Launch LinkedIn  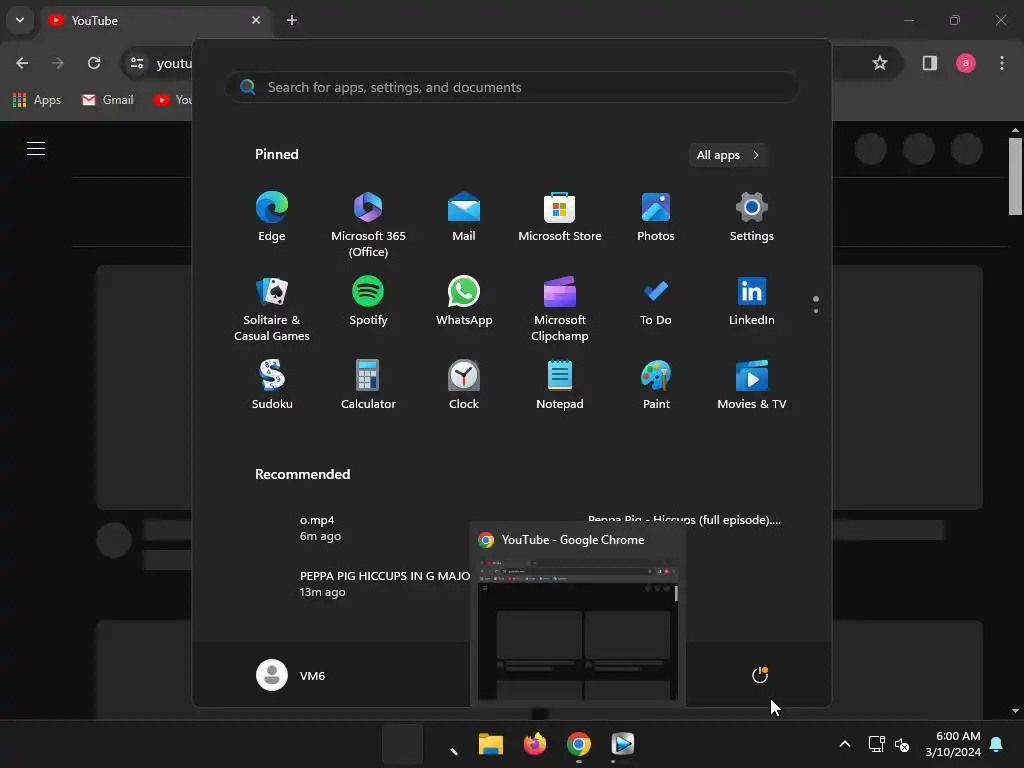tap(752, 302)
